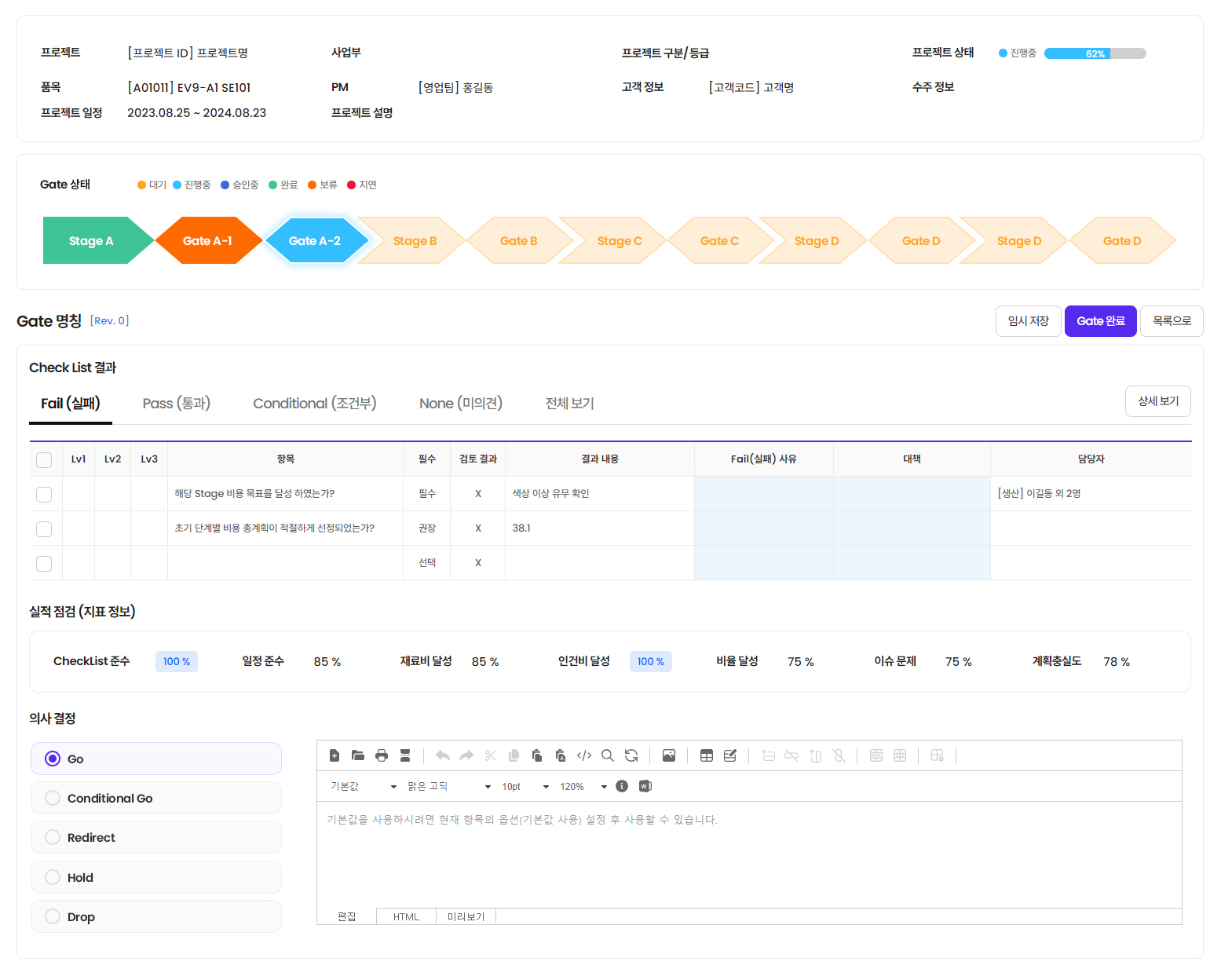Select the Conditional Go radio option
The width and height of the screenshot is (1221, 980).
pos(53,798)
